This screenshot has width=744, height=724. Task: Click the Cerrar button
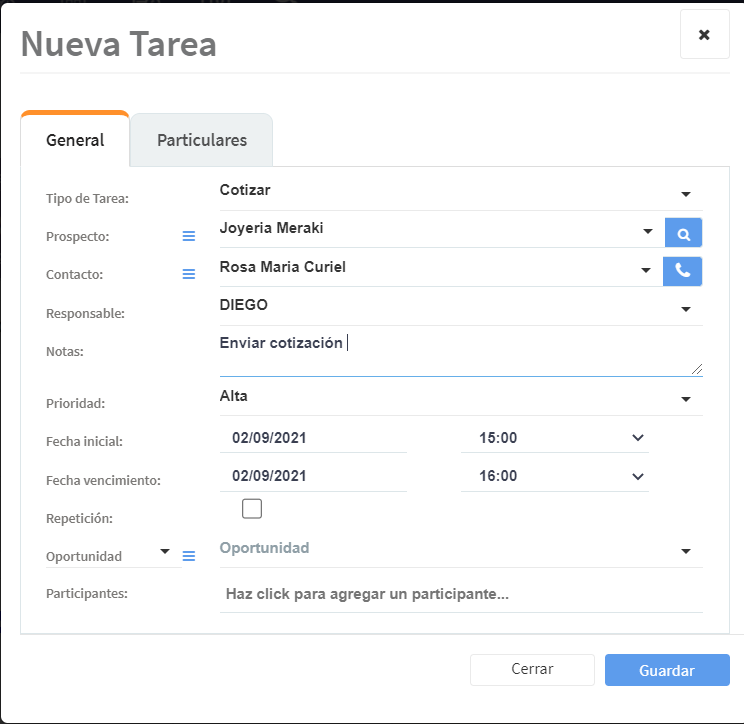click(x=532, y=670)
